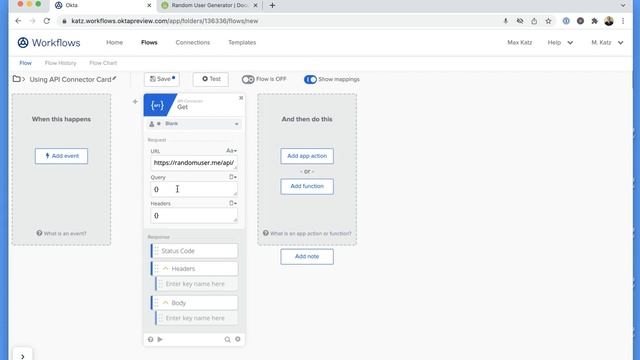Toggle the Show mappings switch
640x360 pixels.
click(x=310, y=79)
